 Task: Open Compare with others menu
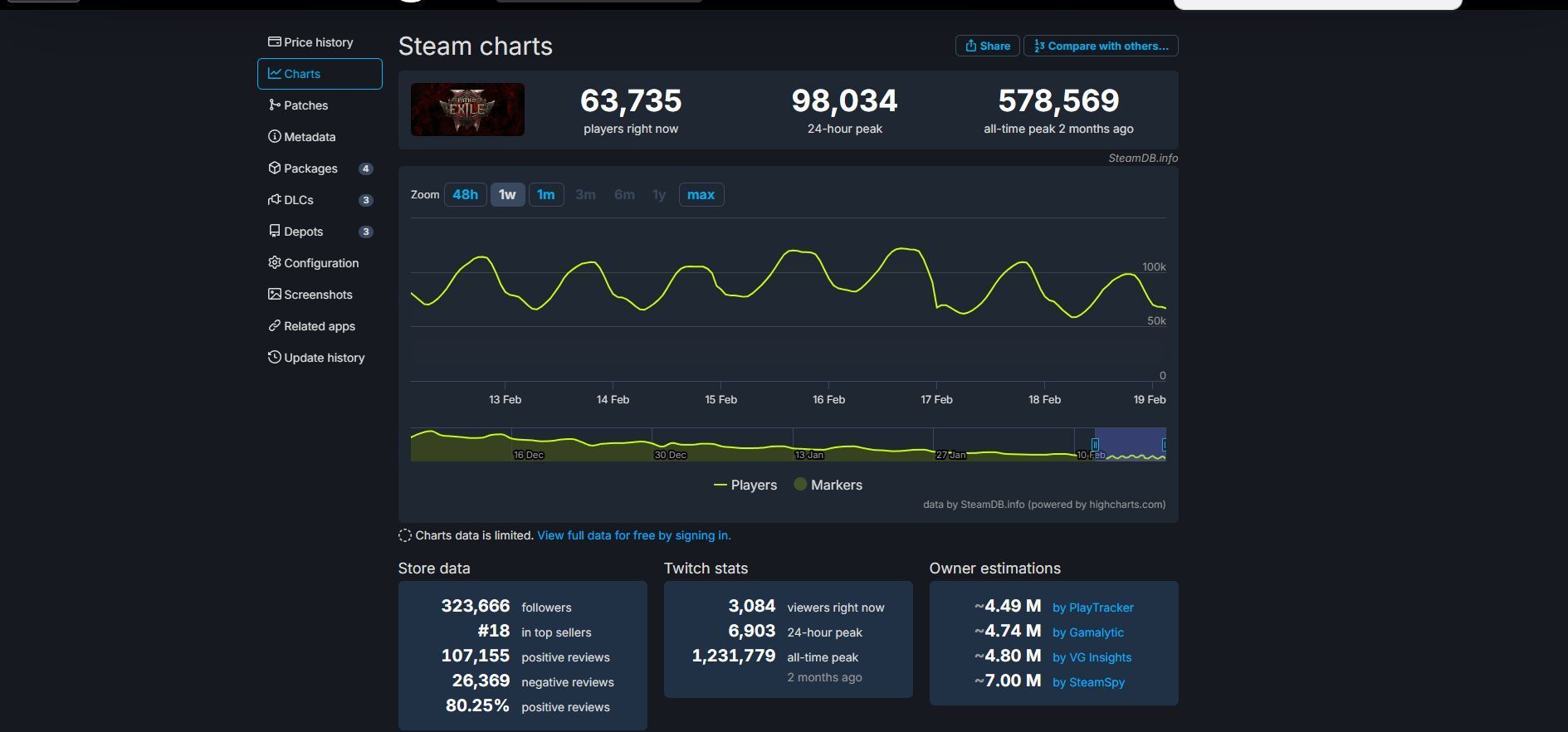(x=1101, y=46)
